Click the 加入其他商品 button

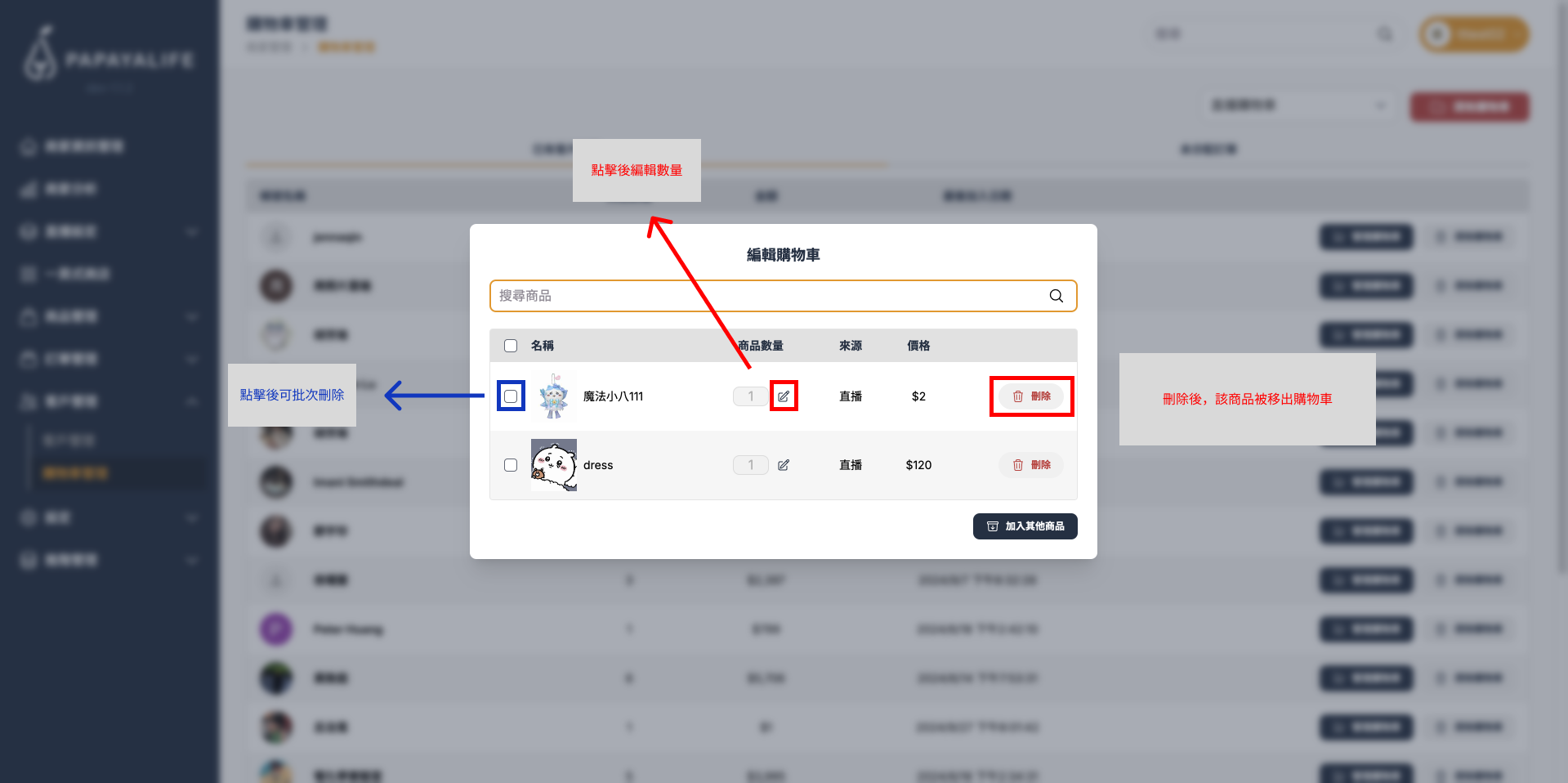pyautogui.click(x=1025, y=526)
